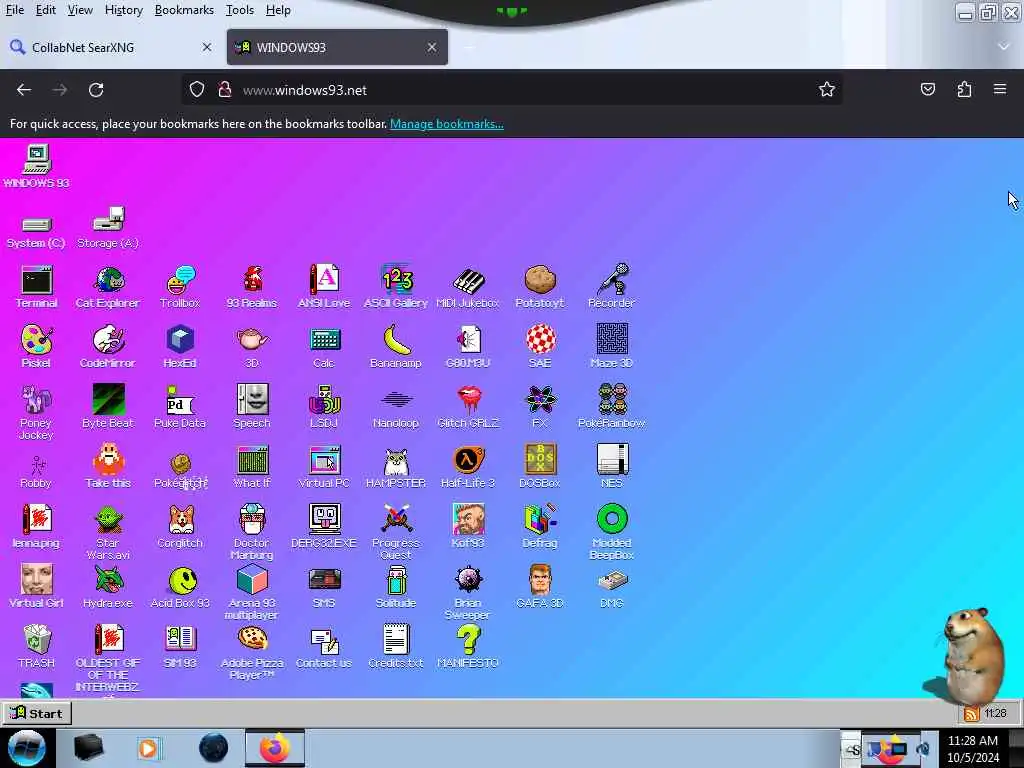Click the Windows 93 Start button
Image resolution: width=1024 pixels, height=768 pixels.
coord(37,713)
